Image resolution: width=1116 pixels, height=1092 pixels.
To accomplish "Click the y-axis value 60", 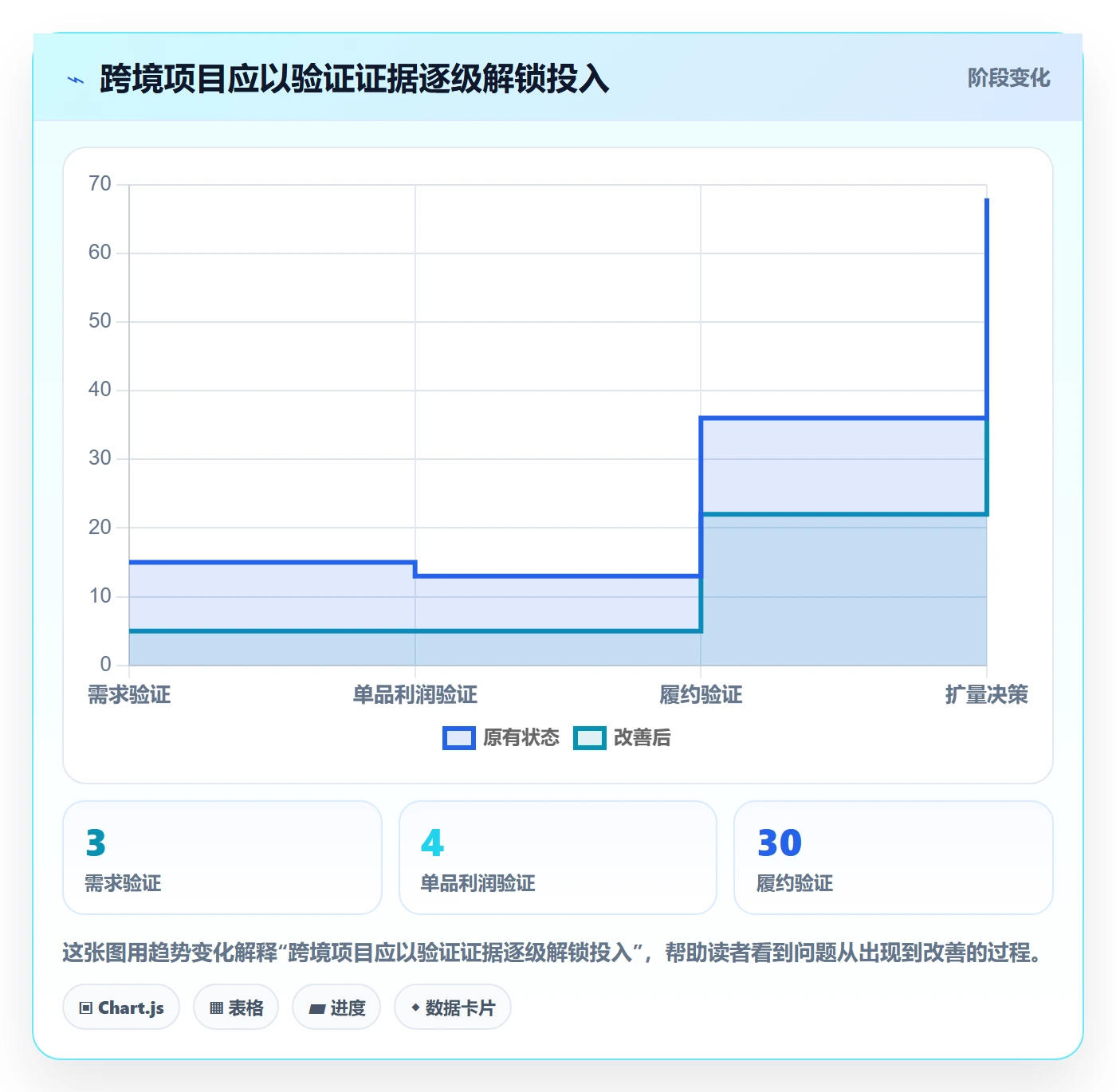I will tap(100, 253).
